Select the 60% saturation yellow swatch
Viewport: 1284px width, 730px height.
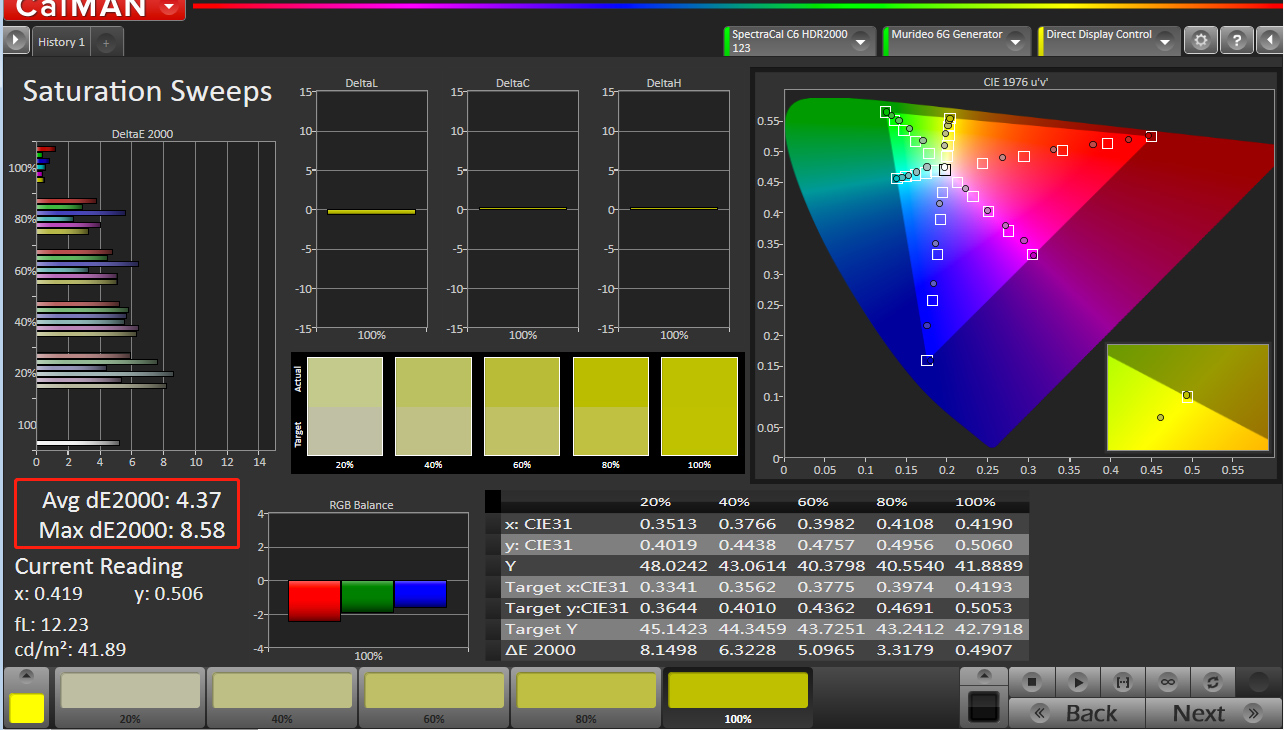pos(434,693)
